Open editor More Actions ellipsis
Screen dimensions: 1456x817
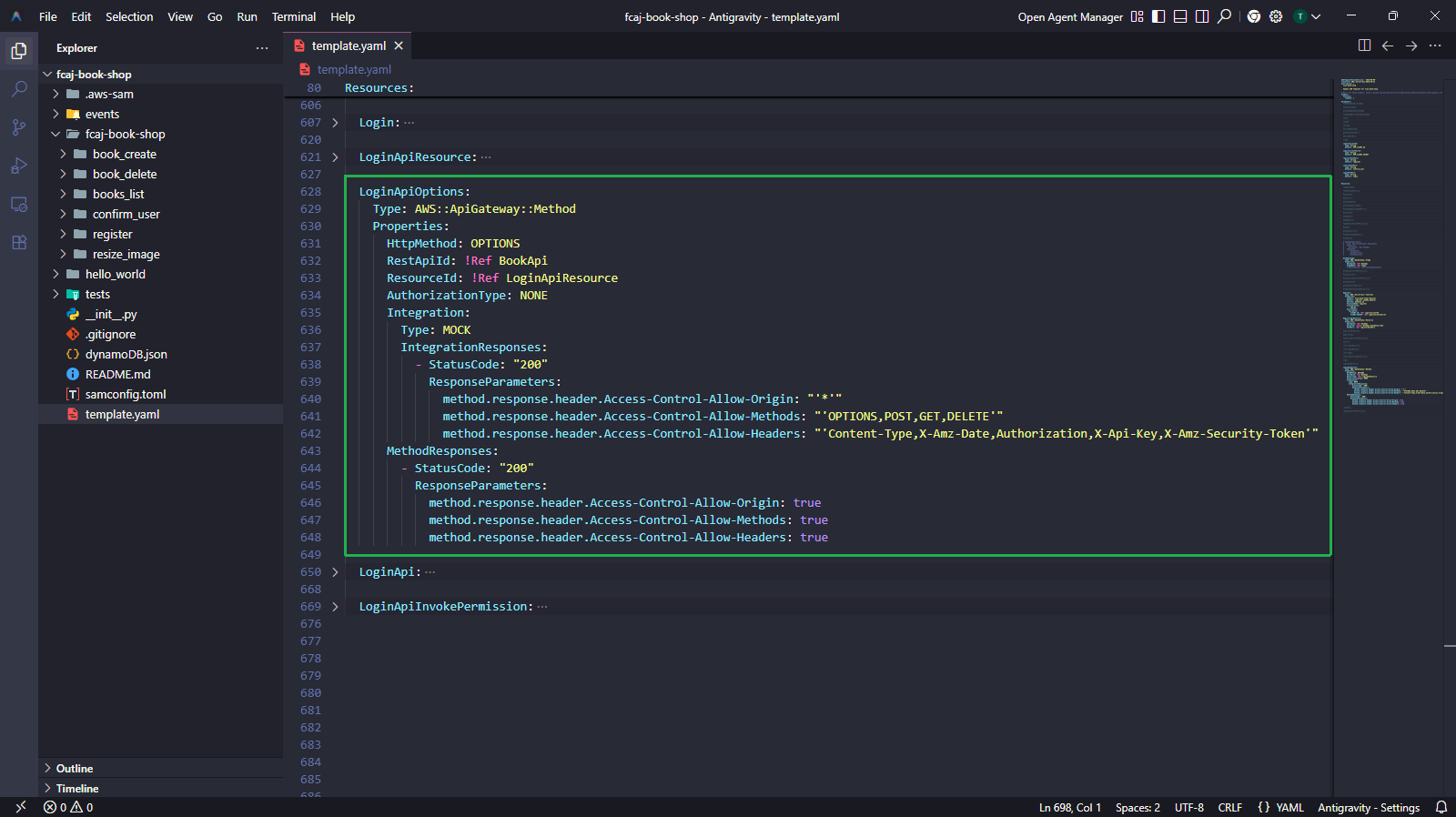tap(1435, 45)
